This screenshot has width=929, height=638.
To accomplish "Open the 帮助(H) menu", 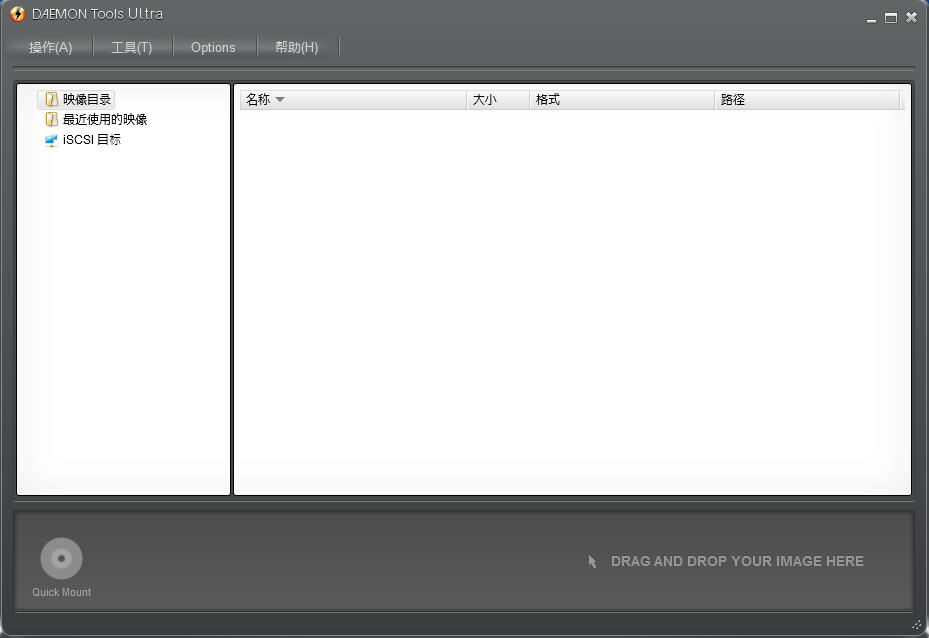I will (x=296, y=46).
